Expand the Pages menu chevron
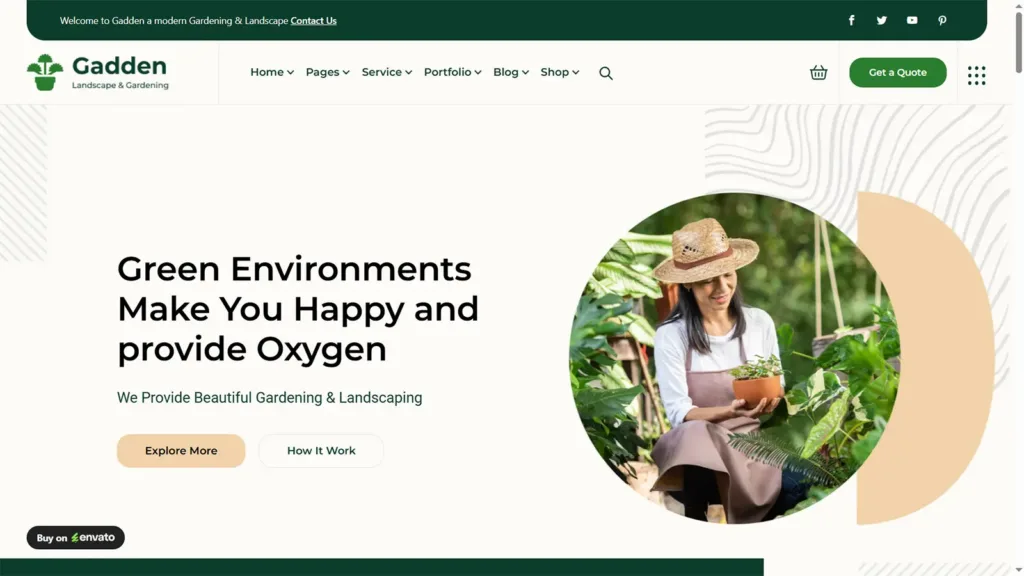Viewport: 1024px width, 576px height. [x=345, y=72]
